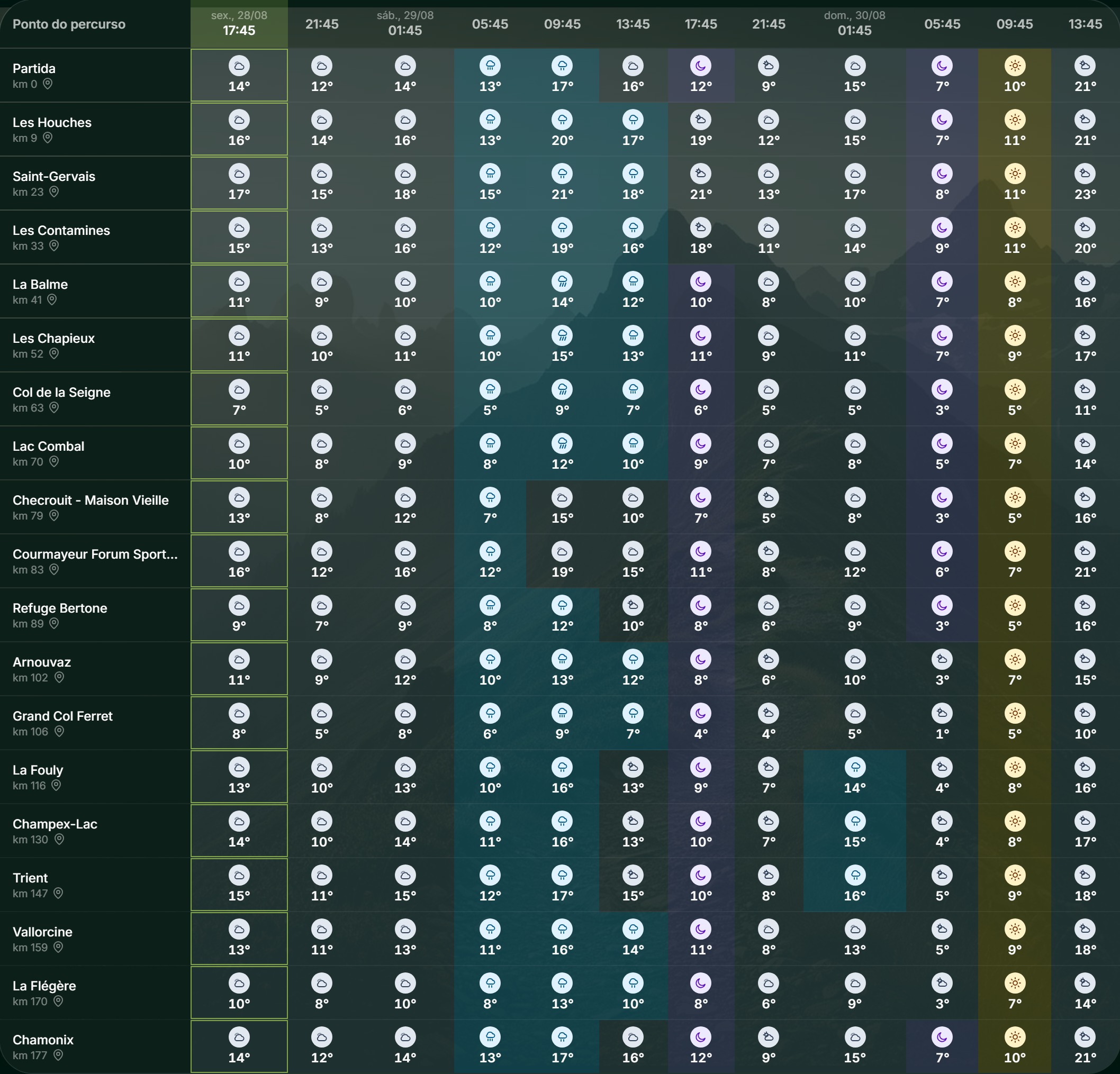The image size is (1120, 1074).
Task: Click the rain icon for La Fouly at sunday 01:45
Action: coord(854,767)
